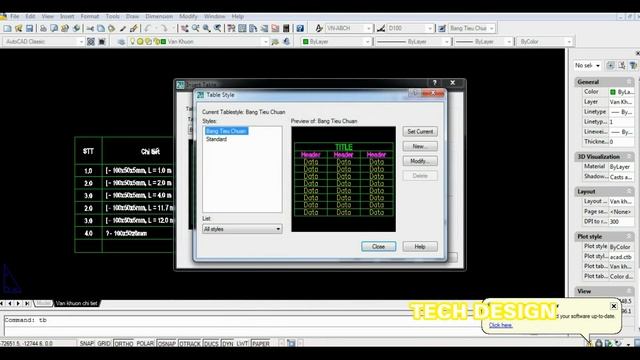Open the Format menu
640x360 pixels.
click(89, 16)
